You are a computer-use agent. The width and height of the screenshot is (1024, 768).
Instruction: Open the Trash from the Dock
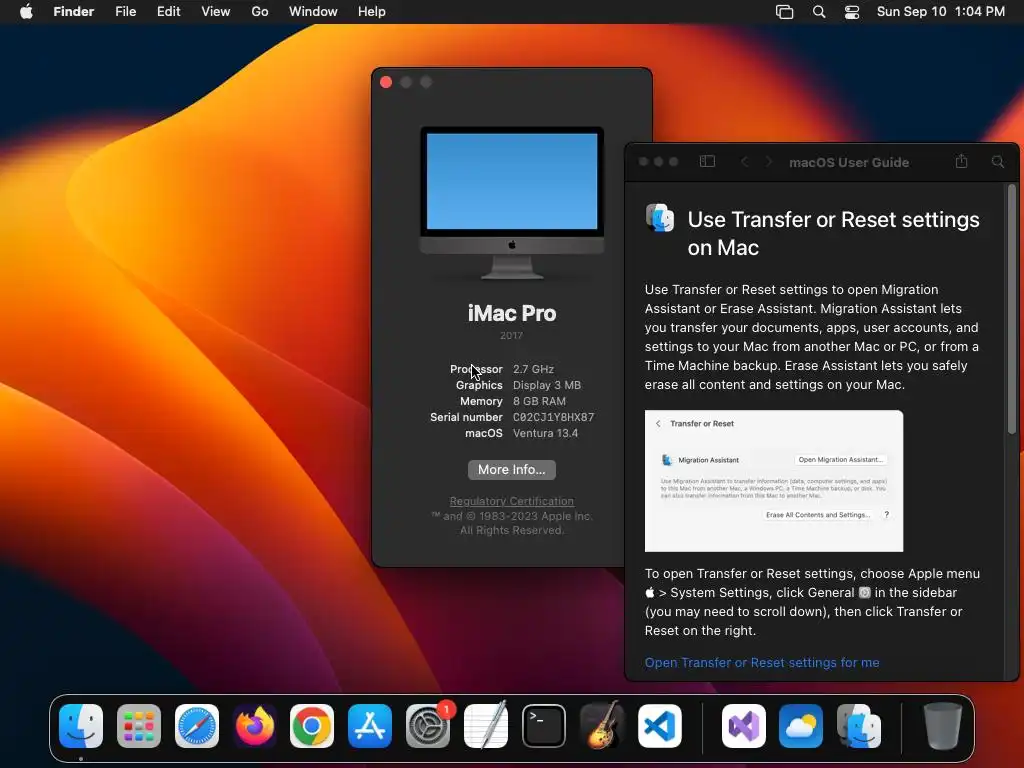point(943,726)
